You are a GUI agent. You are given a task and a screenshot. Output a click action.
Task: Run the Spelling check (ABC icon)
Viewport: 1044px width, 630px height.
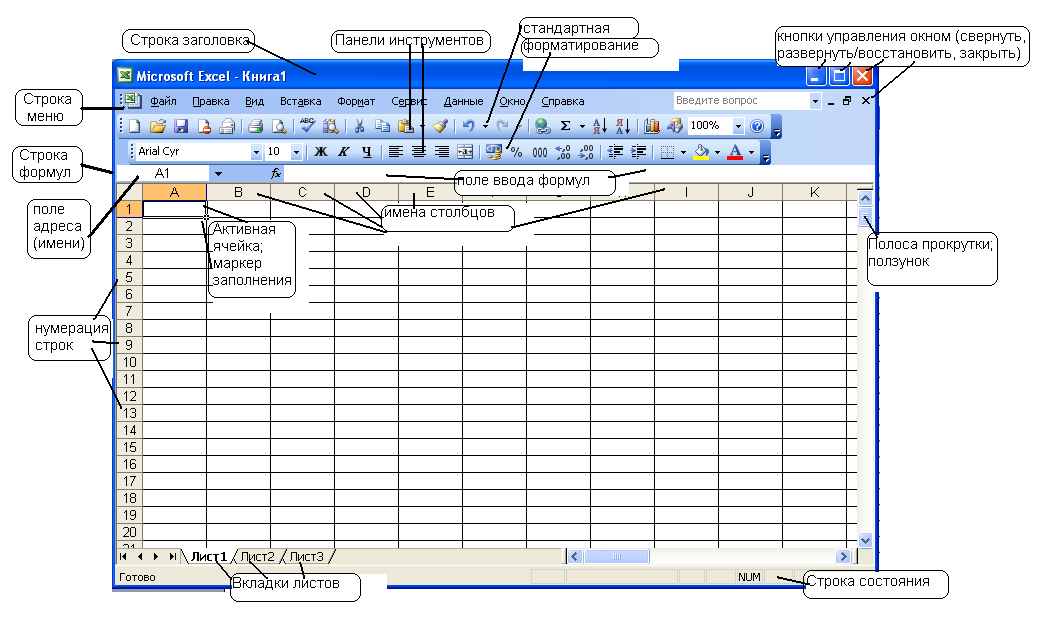pos(307,125)
